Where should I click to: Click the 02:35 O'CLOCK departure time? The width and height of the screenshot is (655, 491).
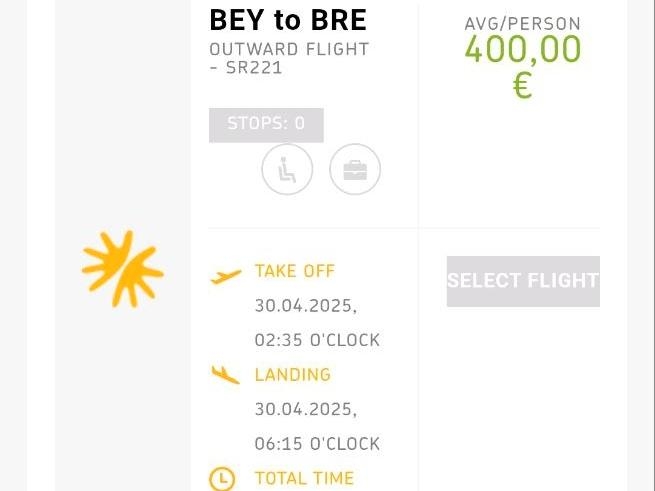pyautogui.click(x=317, y=340)
